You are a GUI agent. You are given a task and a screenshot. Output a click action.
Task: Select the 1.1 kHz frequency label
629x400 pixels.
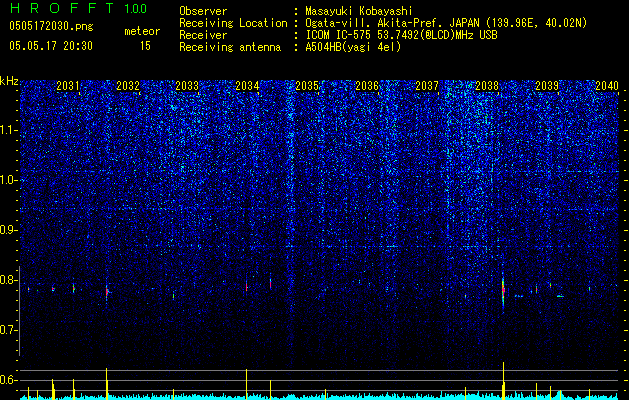tap(9, 130)
